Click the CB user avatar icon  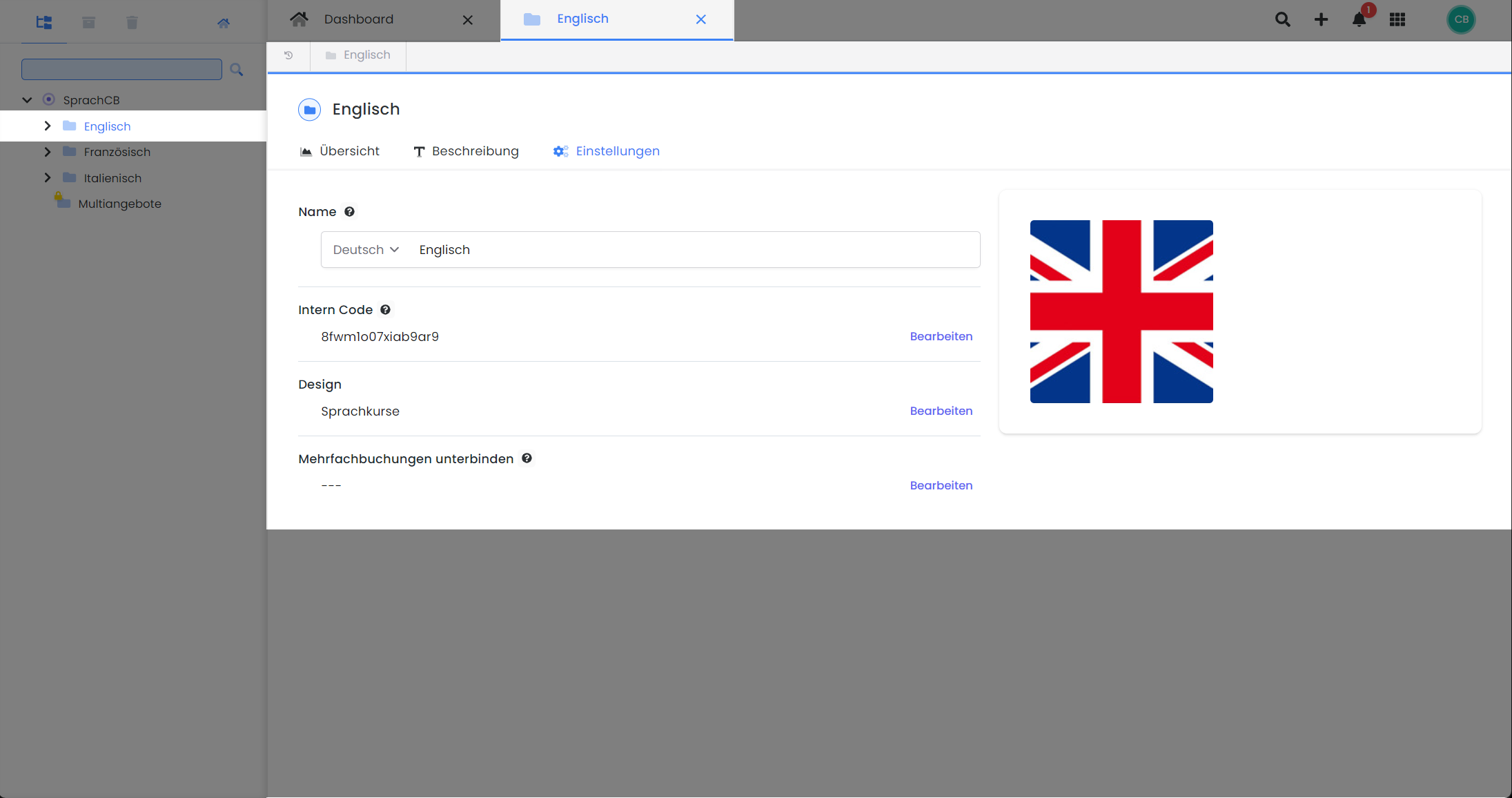pyautogui.click(x=1461, y=18)
